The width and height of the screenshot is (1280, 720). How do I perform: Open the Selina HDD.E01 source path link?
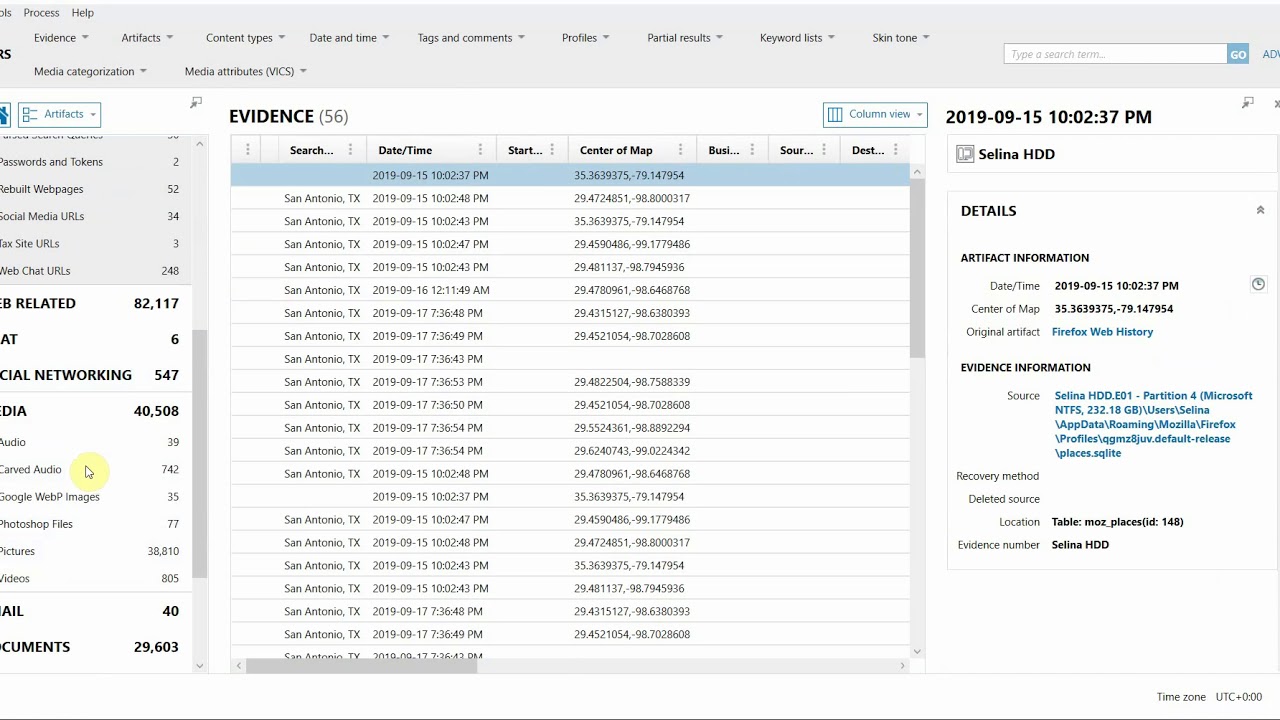tap(1153, 424)
